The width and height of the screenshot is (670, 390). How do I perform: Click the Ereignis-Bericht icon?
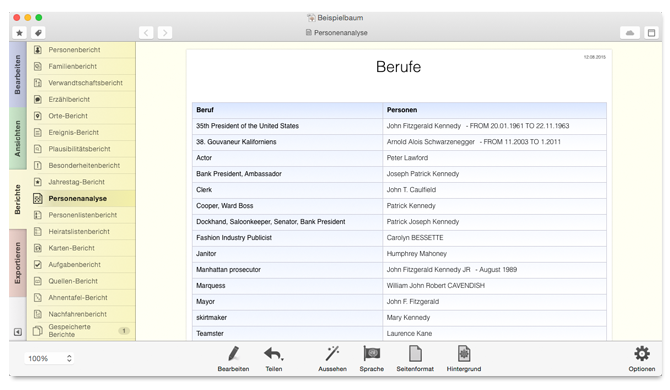(x=38, y=132)
